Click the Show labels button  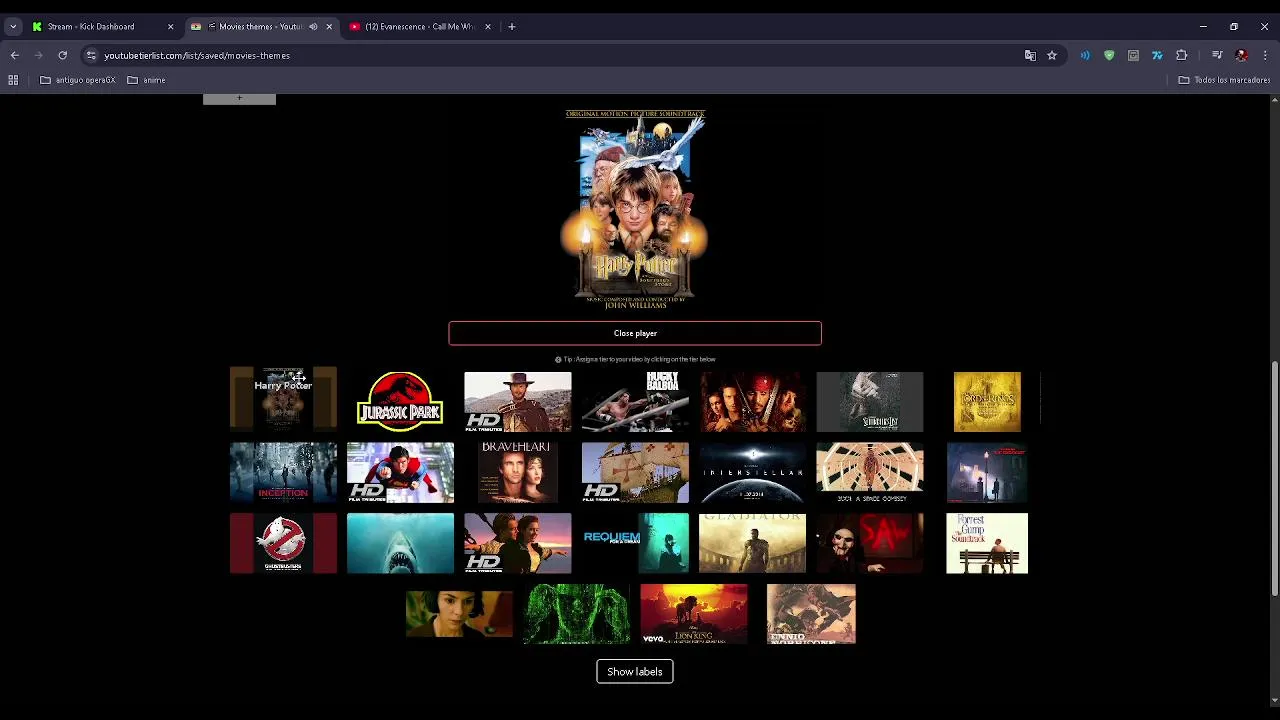click(635, 672)
